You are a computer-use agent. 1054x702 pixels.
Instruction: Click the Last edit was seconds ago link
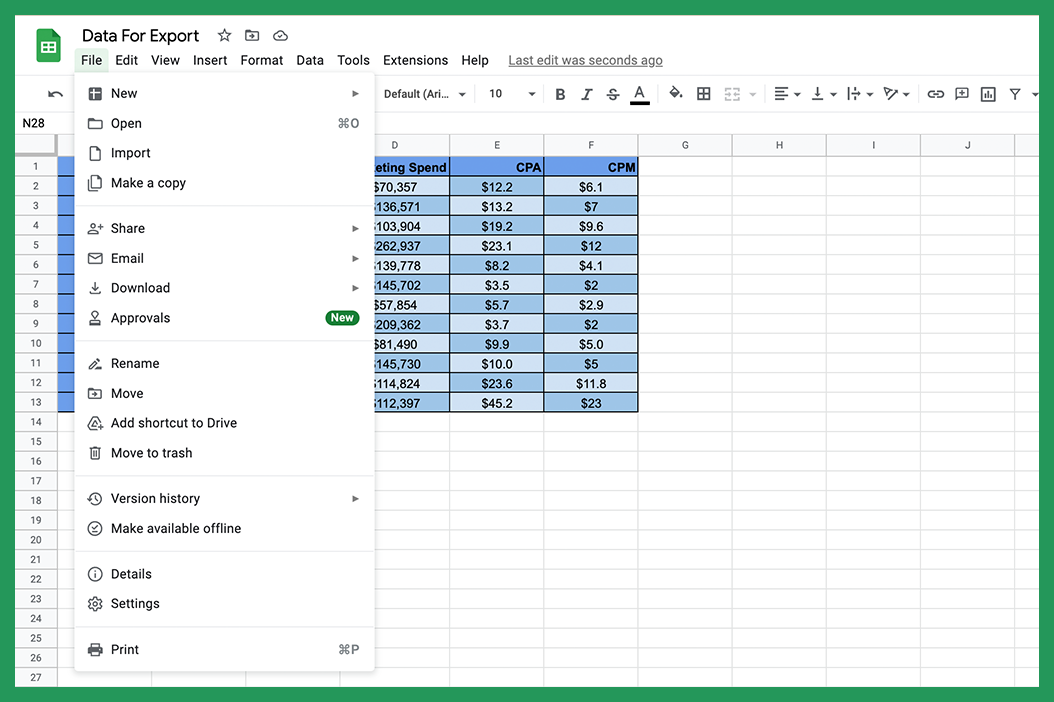coord(585,60)
